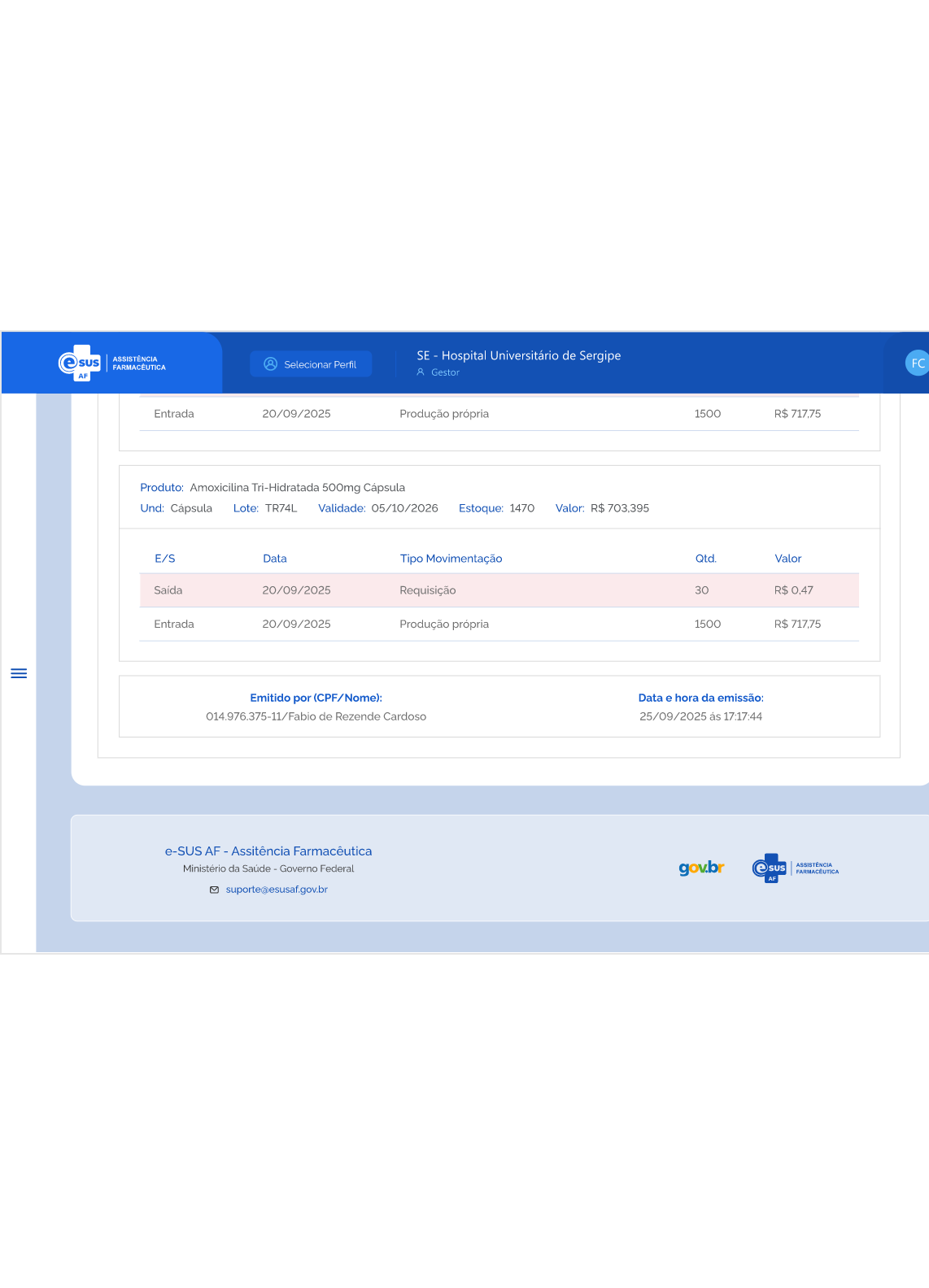Screen dimensions: 929x1288
Task: Open the gov.br logo in footer
Action: coord(701,868)
